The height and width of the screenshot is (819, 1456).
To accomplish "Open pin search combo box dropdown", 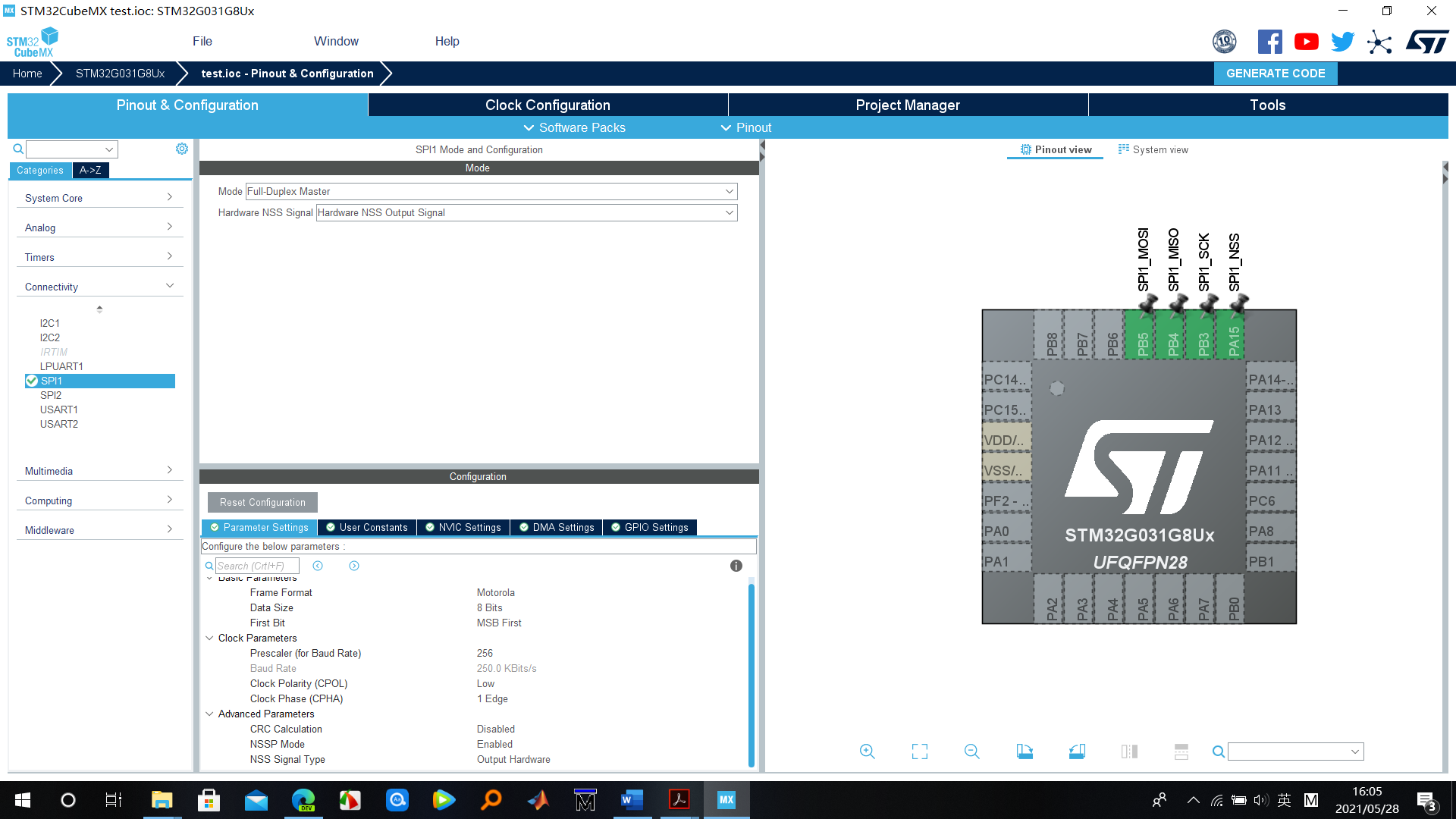I will coord(1354,752).
